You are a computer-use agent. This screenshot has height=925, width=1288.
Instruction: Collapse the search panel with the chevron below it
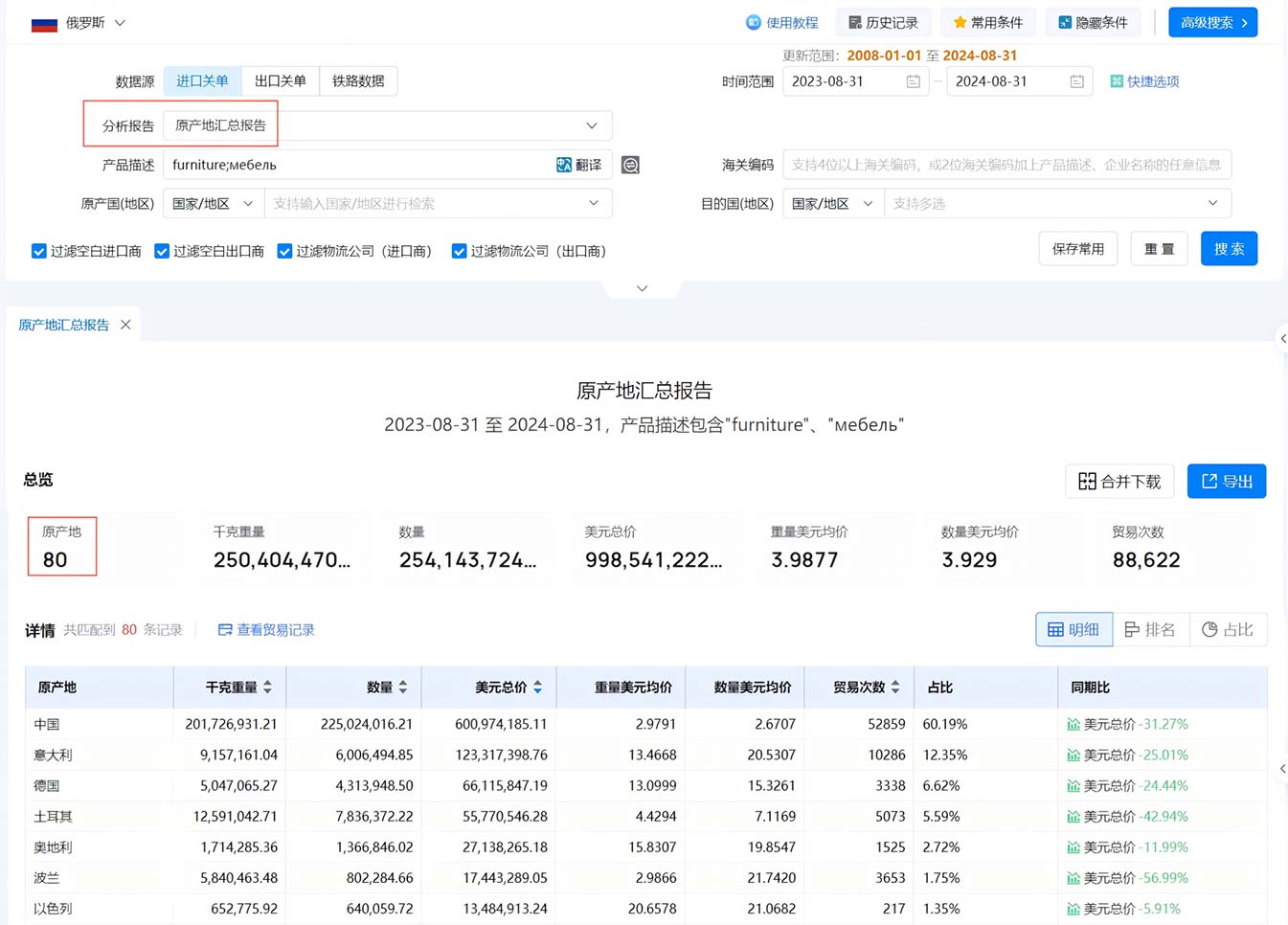pos(643,288)
